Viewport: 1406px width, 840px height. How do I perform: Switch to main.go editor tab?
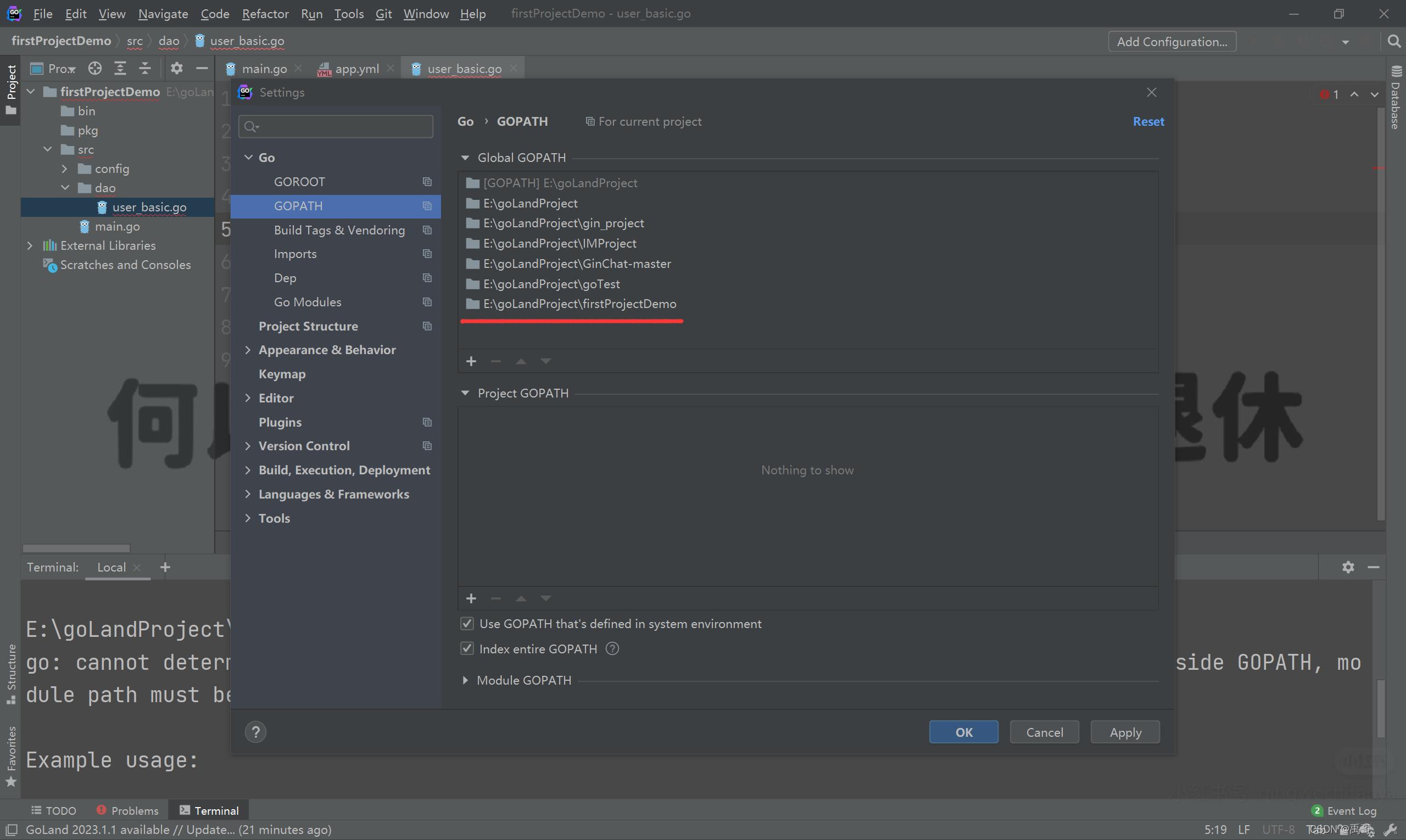(x=264, y=69)
